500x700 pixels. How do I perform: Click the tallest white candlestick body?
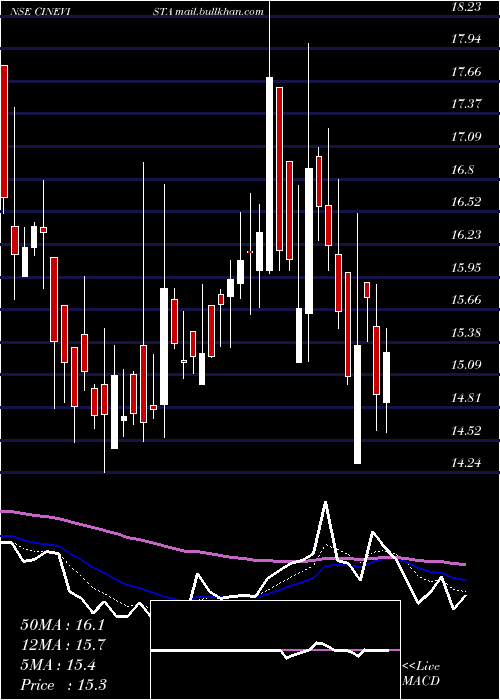[x=270, y=174]
